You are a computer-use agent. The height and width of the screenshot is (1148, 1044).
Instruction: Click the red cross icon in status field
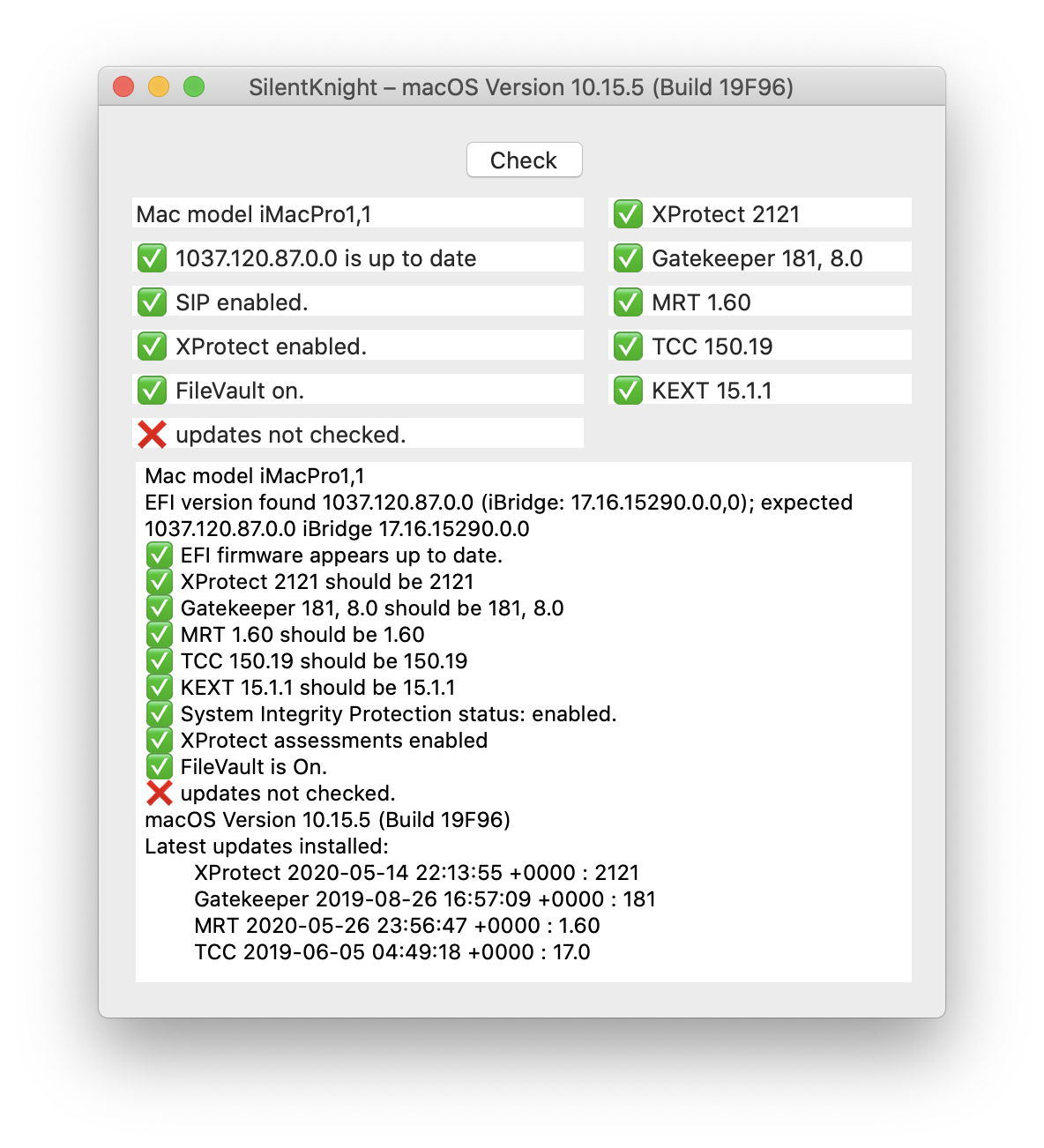coord(152,435)
